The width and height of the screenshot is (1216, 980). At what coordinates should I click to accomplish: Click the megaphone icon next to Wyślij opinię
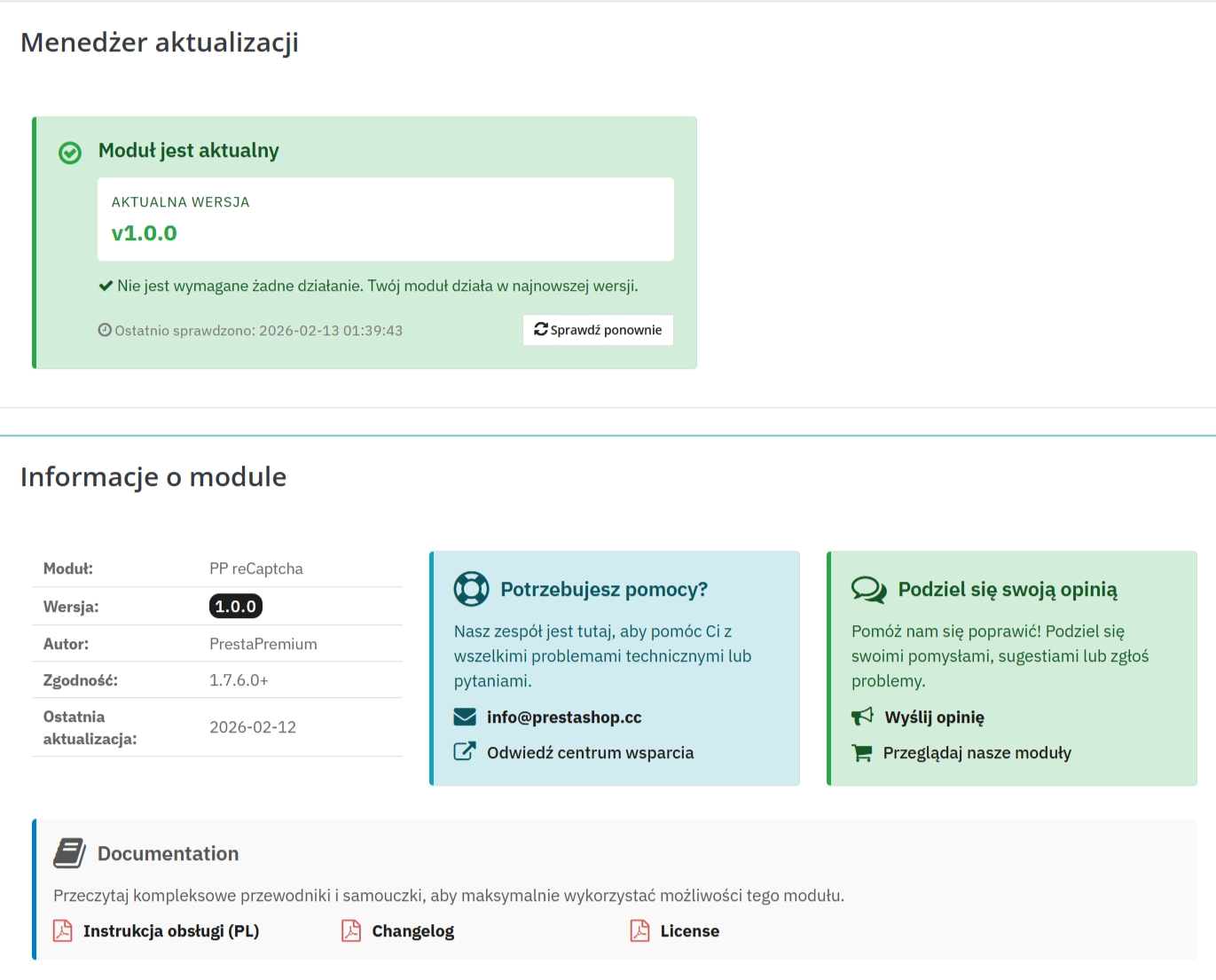862,717
